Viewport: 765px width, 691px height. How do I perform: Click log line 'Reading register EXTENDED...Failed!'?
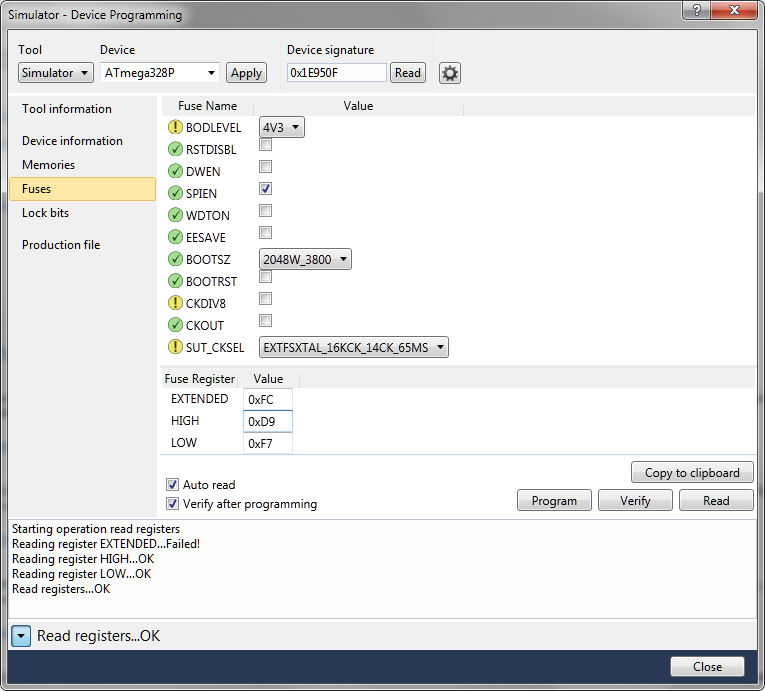point(106,544)
